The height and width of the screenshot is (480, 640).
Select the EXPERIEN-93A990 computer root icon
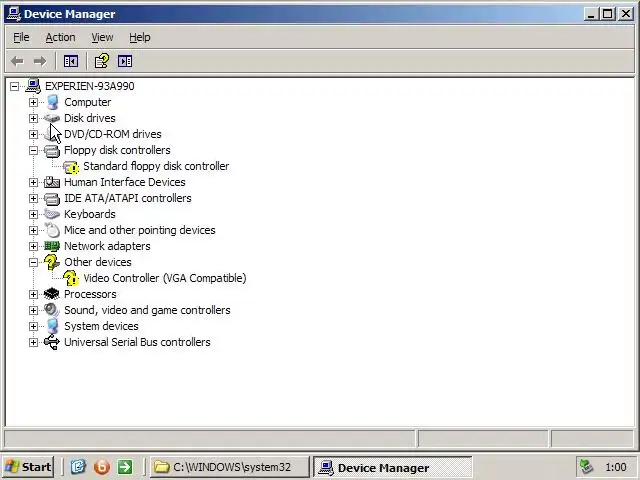(x=33, y=86)
